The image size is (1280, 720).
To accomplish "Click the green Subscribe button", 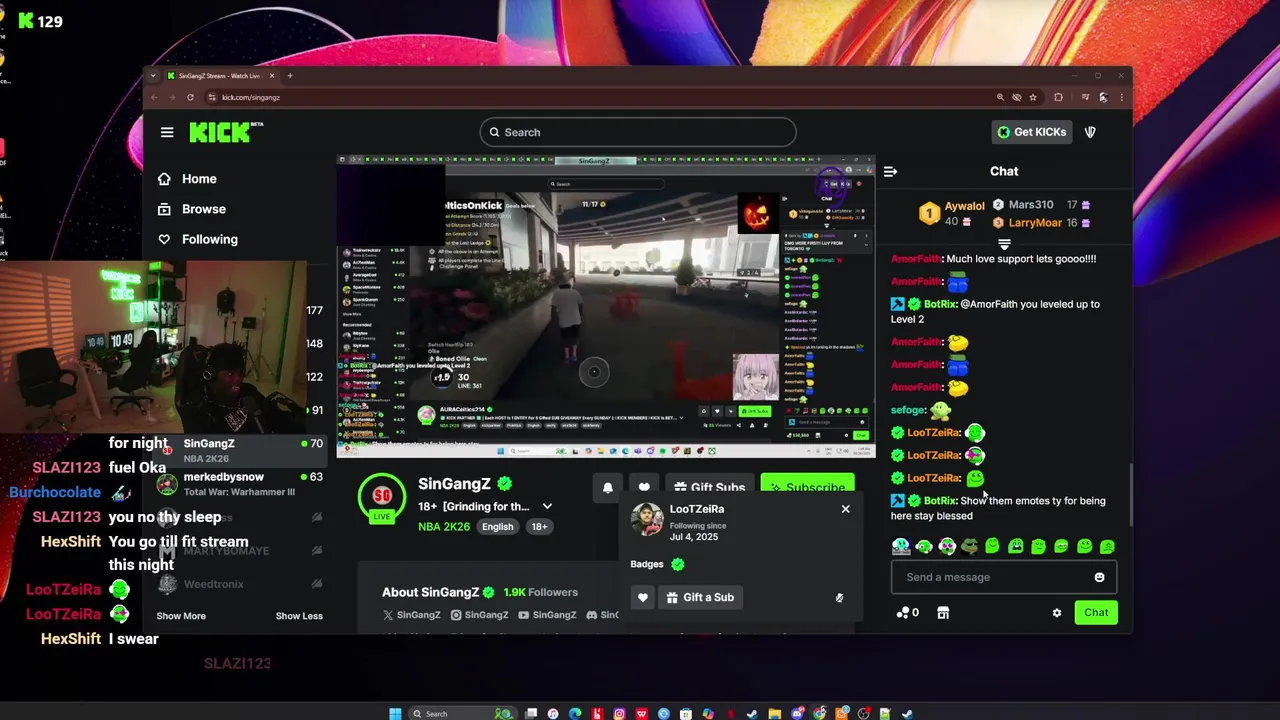I will (807, 488).
